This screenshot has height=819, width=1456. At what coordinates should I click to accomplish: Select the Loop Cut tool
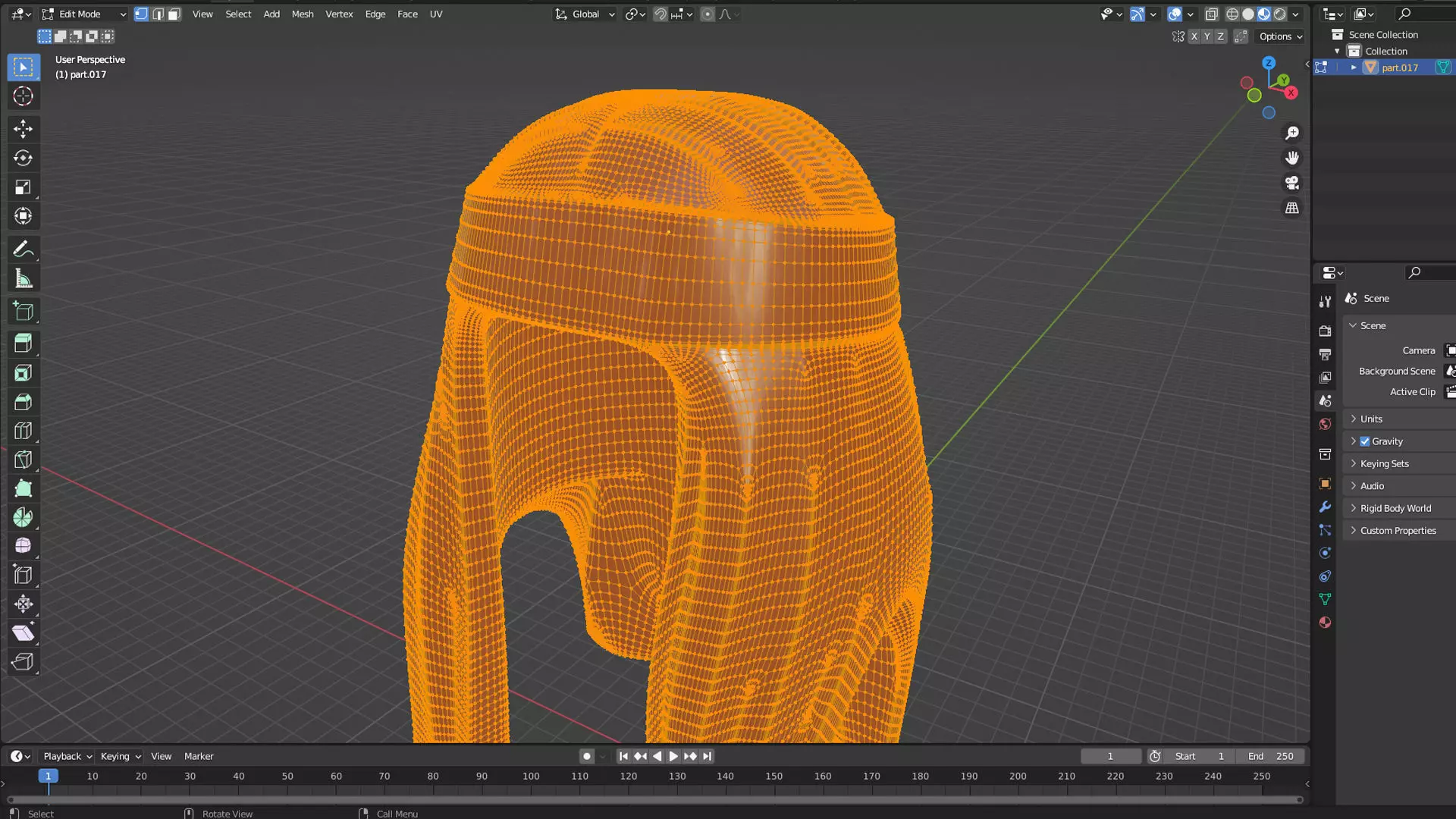coord(23,431)
